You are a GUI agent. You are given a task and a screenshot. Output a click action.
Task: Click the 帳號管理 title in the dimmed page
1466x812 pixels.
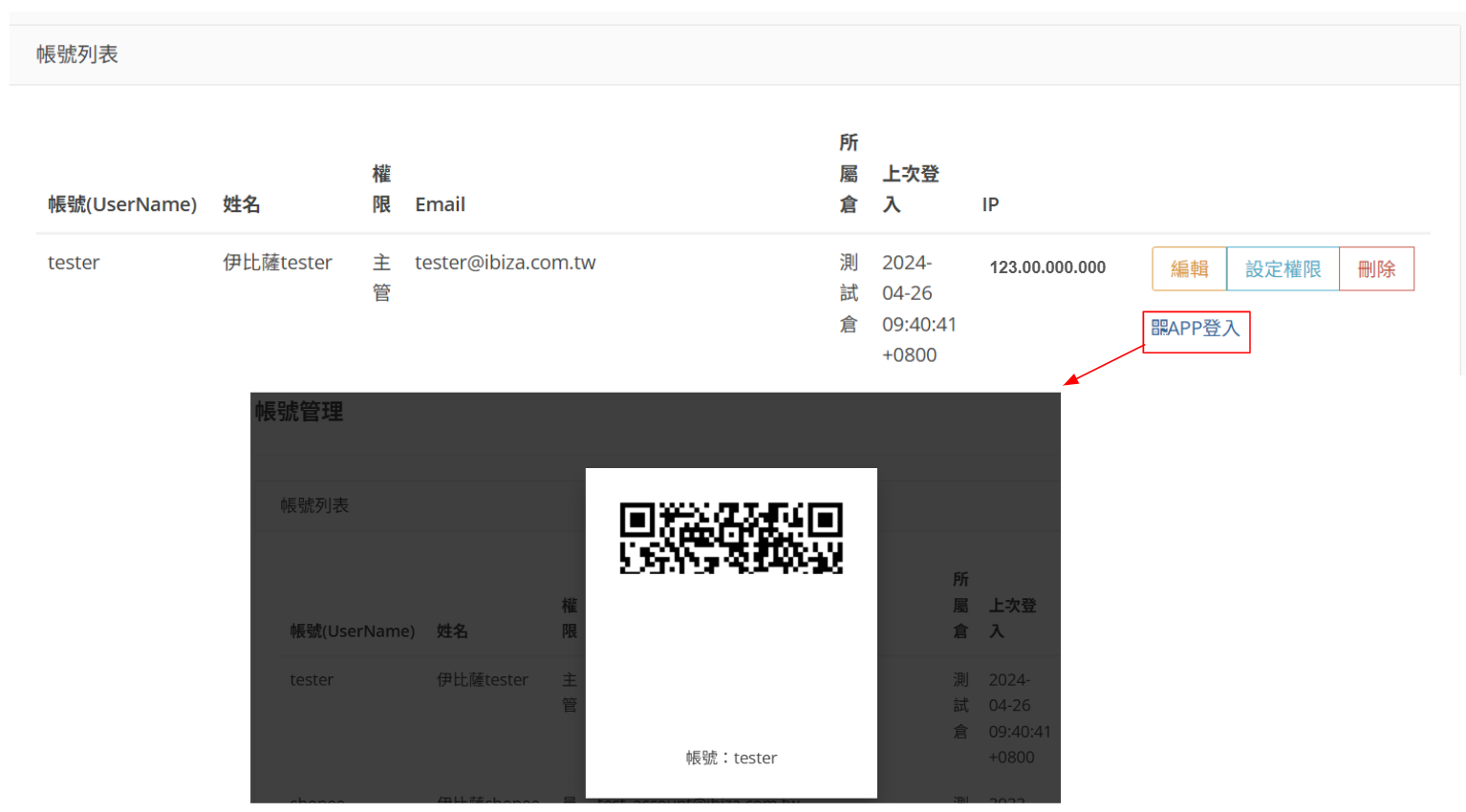tap(299, 412)
